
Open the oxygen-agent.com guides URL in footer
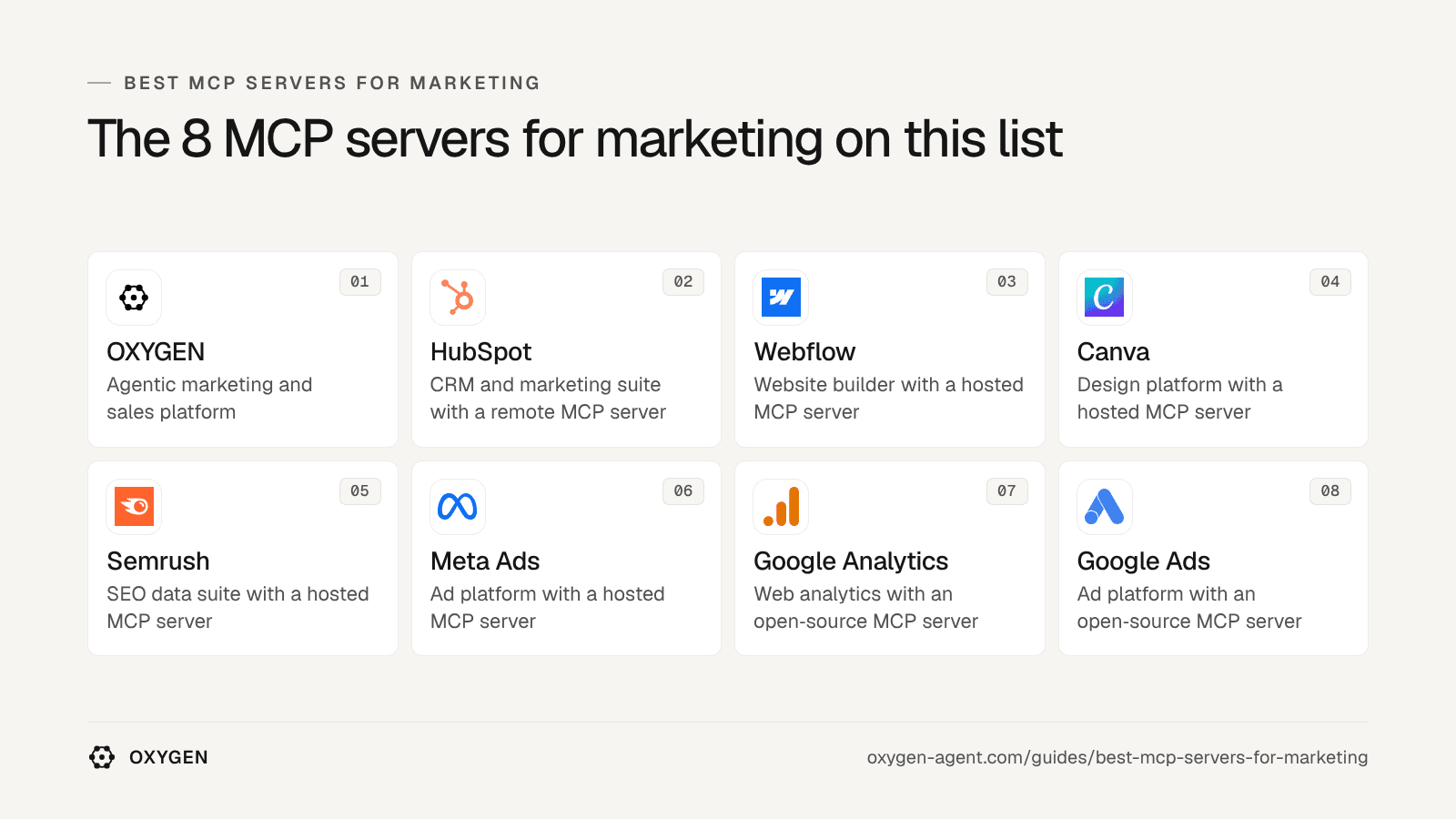click(1117, 758)
